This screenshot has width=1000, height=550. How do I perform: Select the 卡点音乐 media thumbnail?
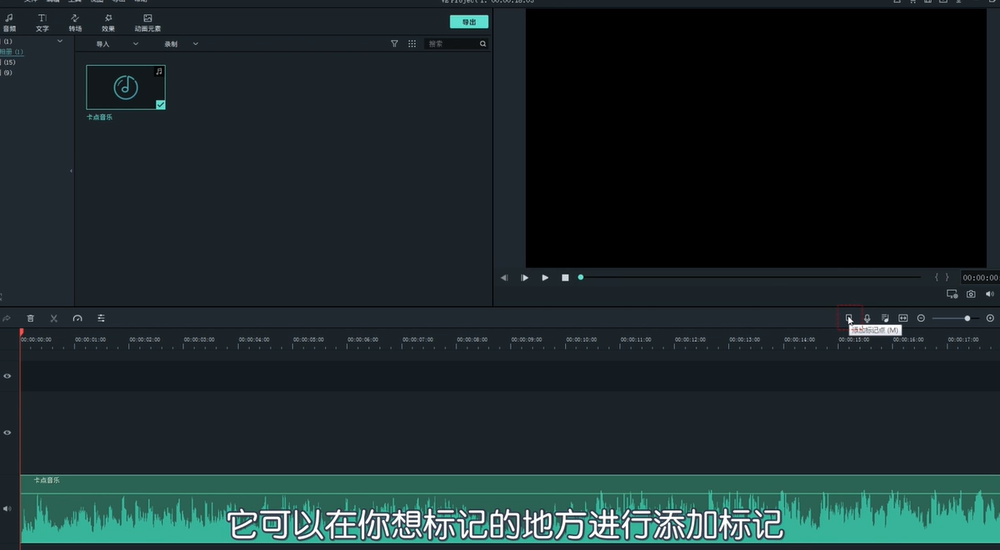126,87
